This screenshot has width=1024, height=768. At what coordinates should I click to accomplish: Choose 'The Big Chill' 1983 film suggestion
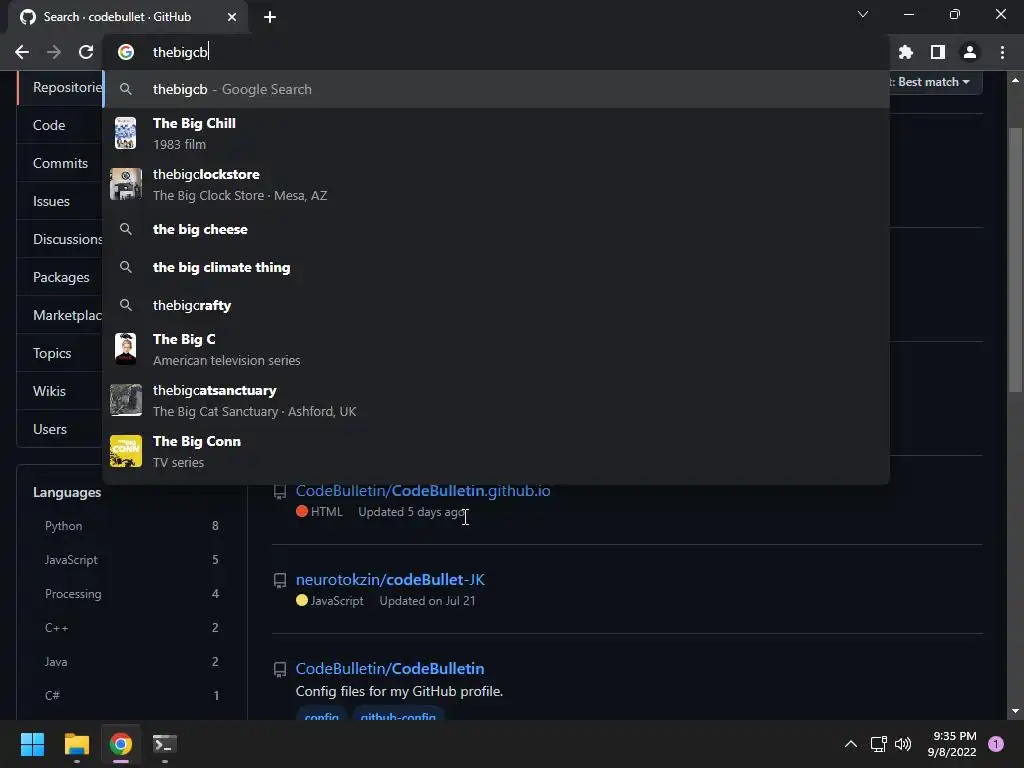496,133
